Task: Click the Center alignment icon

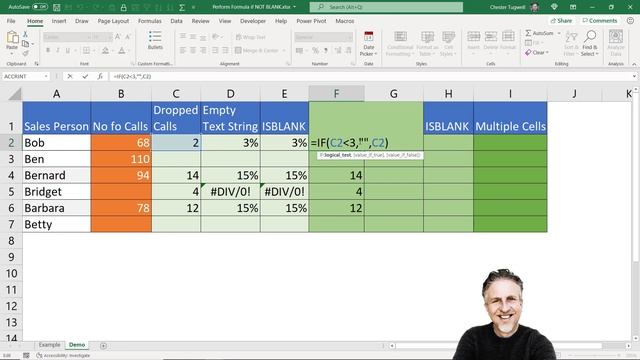Action: 193,51
